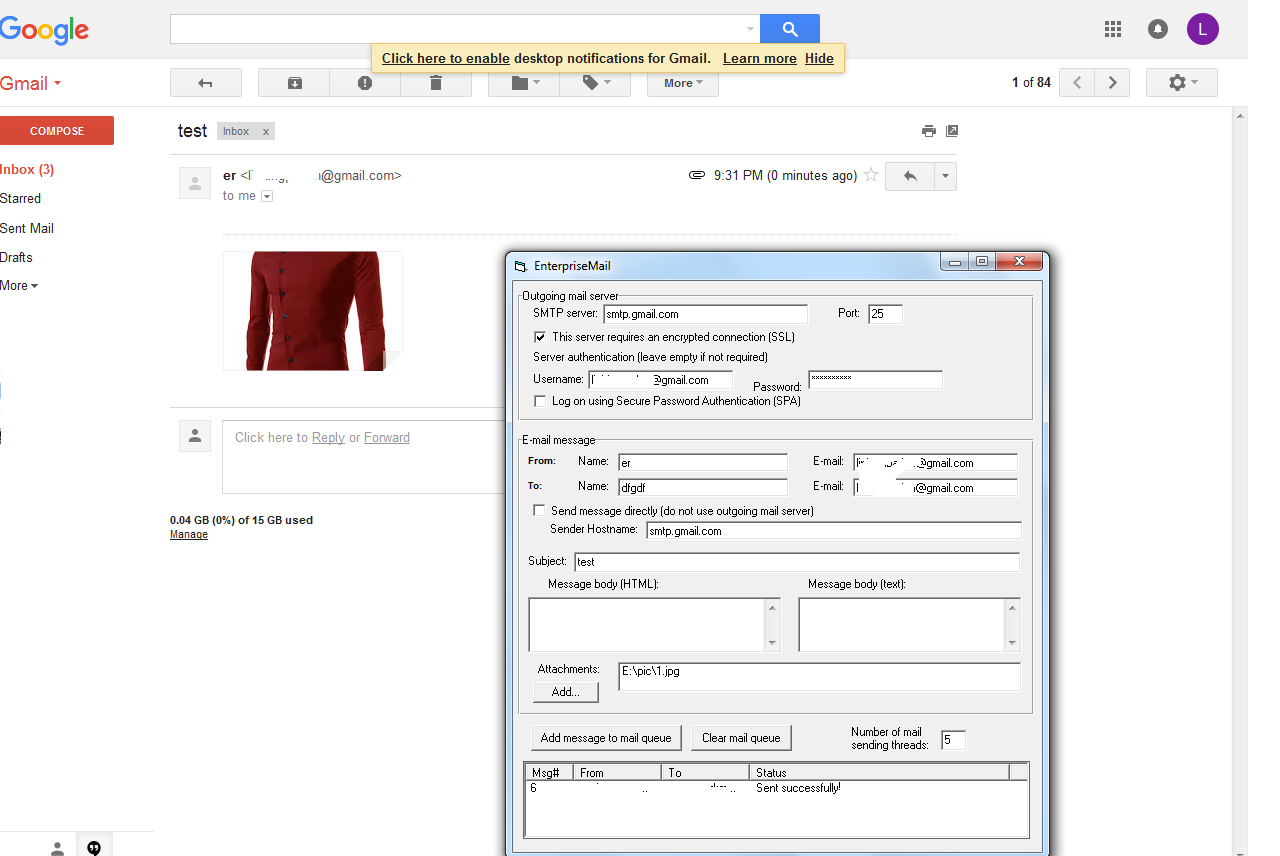
Task: Click the From Name field 'er'
Action: (703, 463)
